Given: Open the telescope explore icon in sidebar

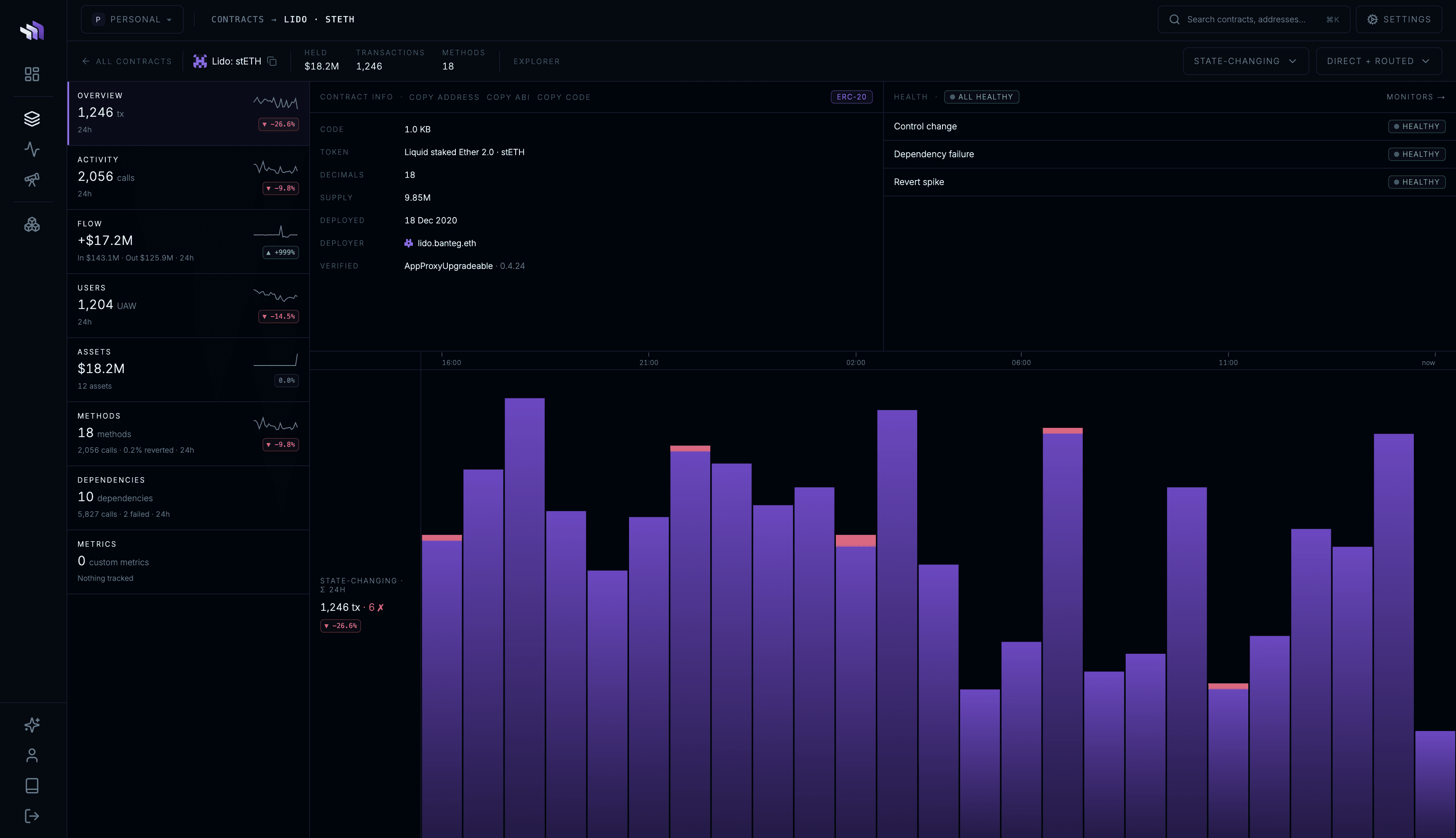Looking at the screenshot, I should [x=32, y=180].
